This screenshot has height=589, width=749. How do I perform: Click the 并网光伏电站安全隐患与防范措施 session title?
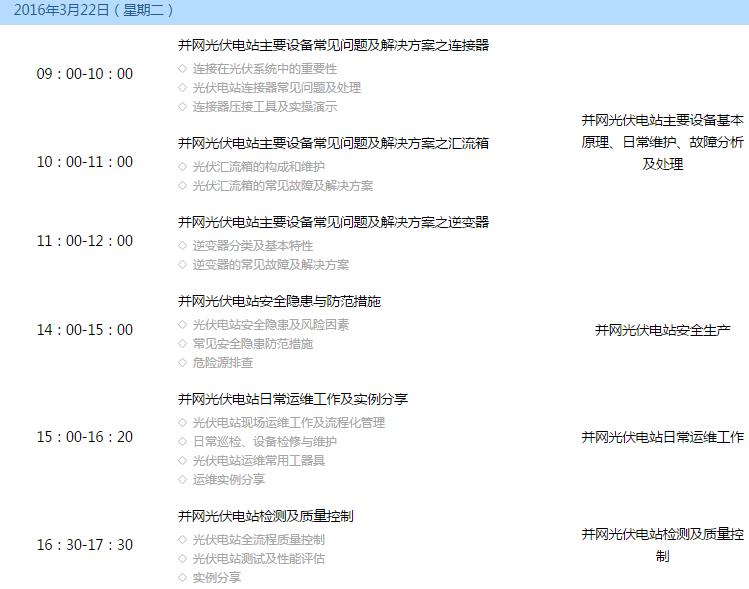279,301
